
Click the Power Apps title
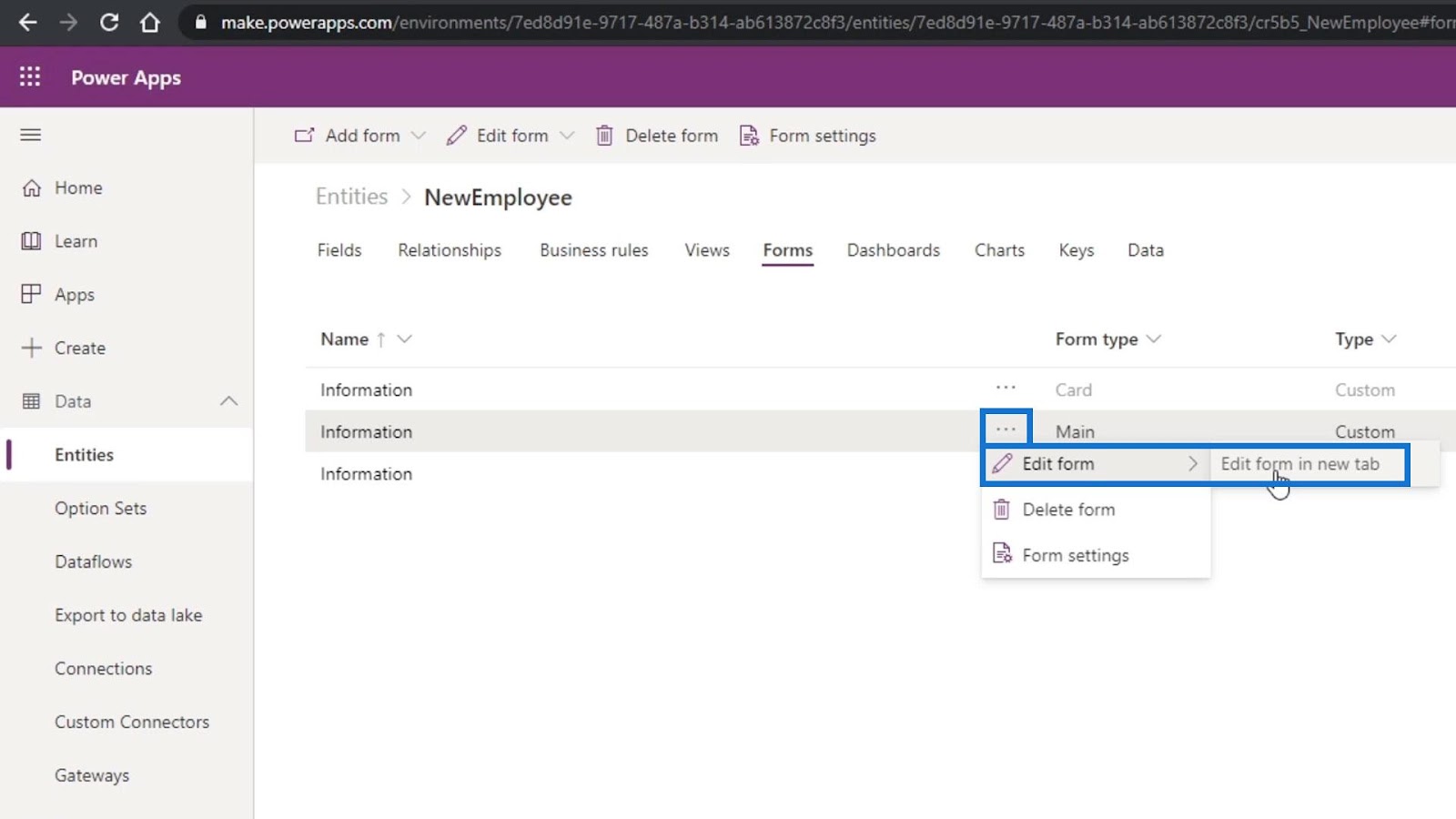click(126, 77)
